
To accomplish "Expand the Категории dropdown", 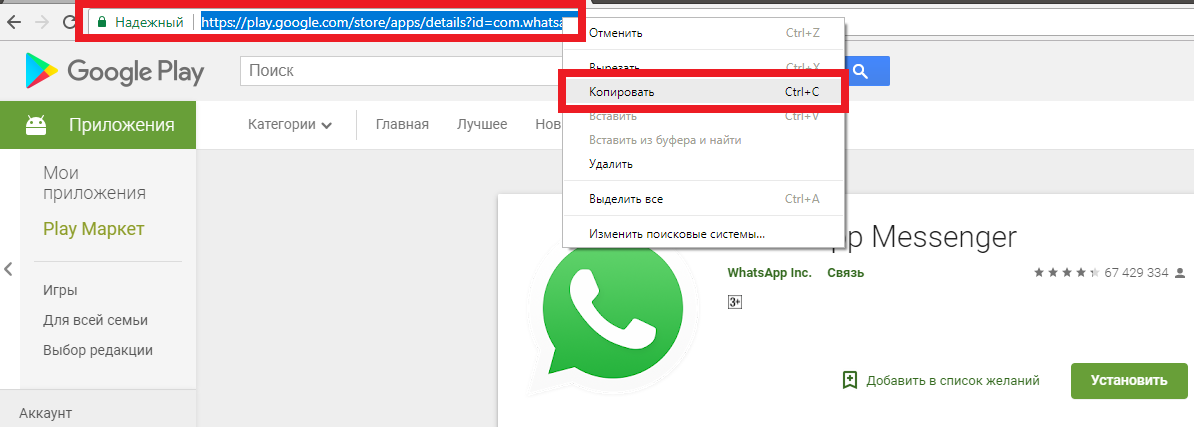I will tap(290, 125).
